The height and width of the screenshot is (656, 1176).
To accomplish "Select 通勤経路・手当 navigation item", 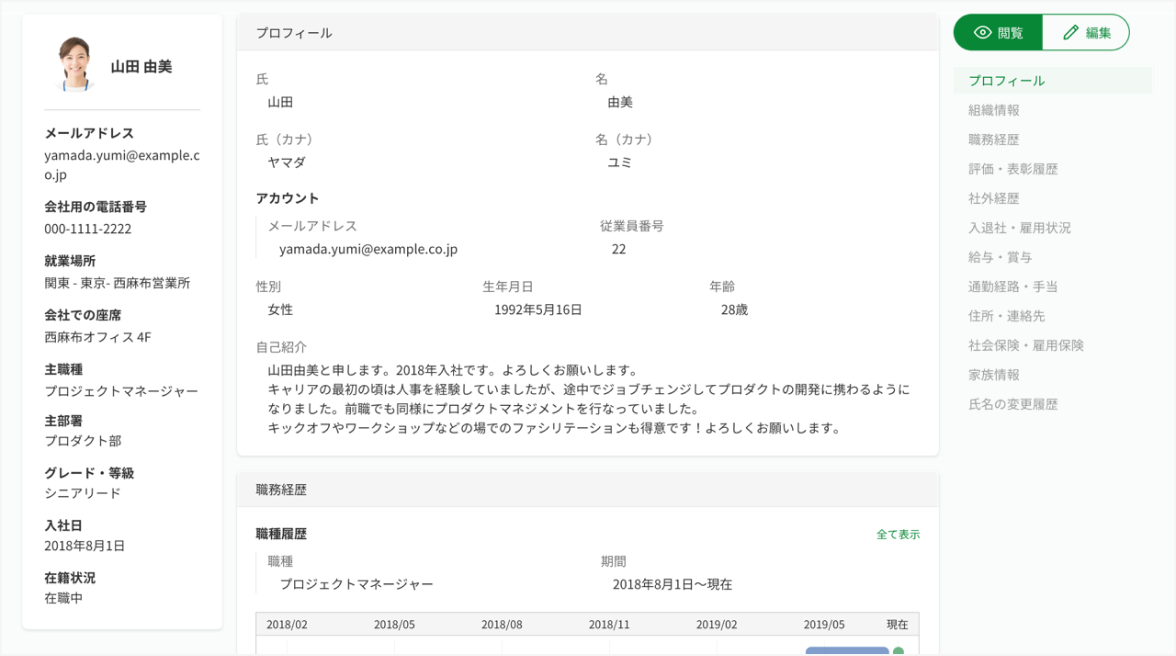I will (x=1012, y=286).
